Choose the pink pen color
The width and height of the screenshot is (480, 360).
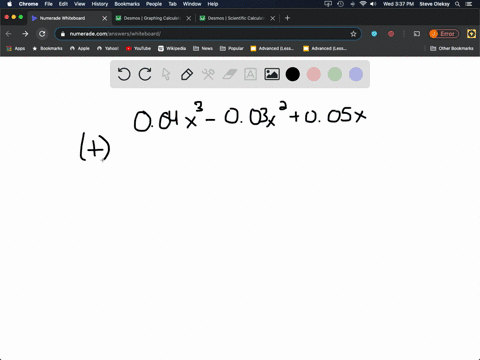(x=314, y=74)
